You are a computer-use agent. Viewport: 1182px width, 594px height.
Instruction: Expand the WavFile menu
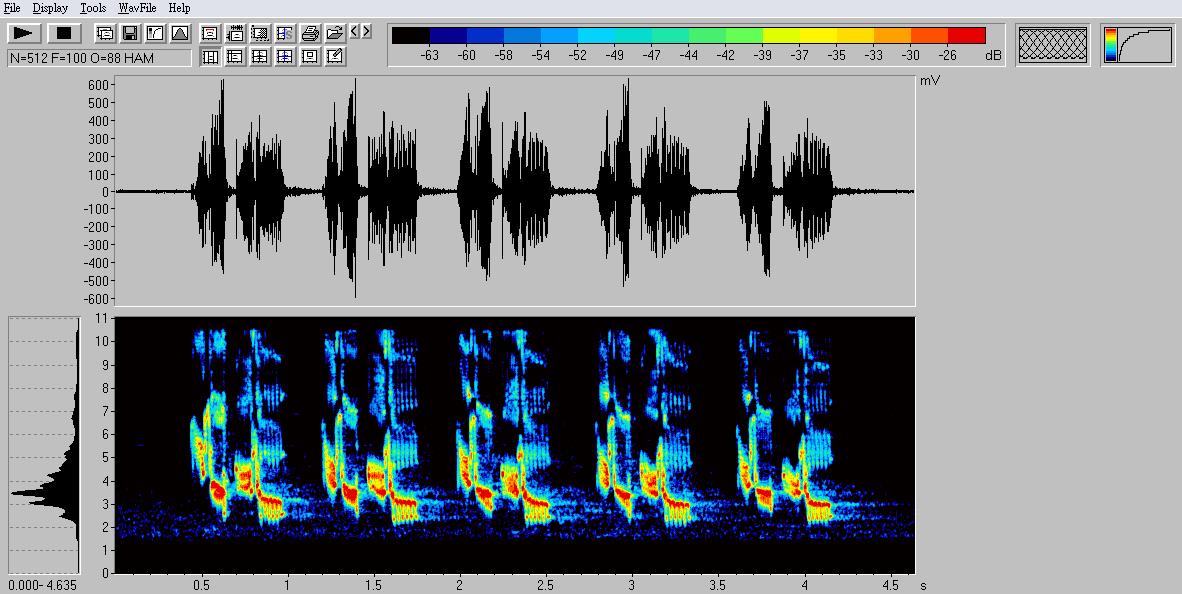[137, 8]
